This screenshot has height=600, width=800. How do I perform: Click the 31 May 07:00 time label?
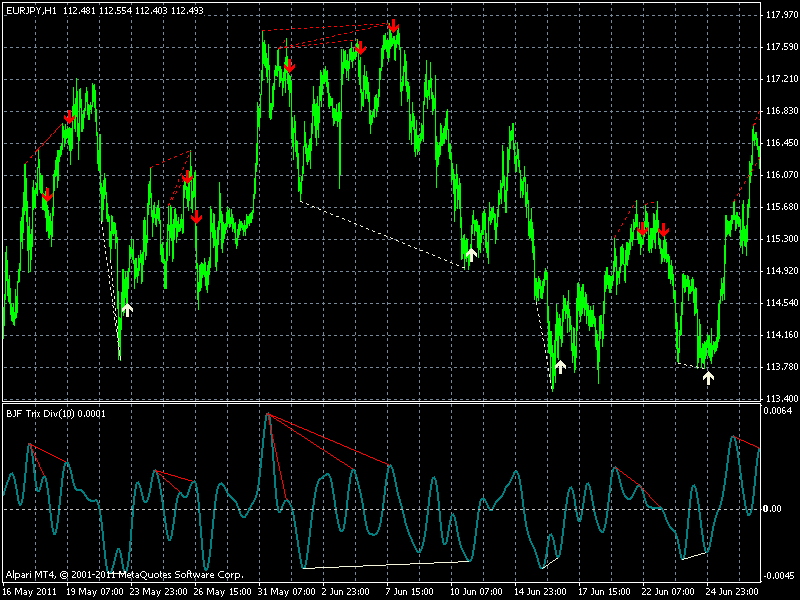click(287, 592)
